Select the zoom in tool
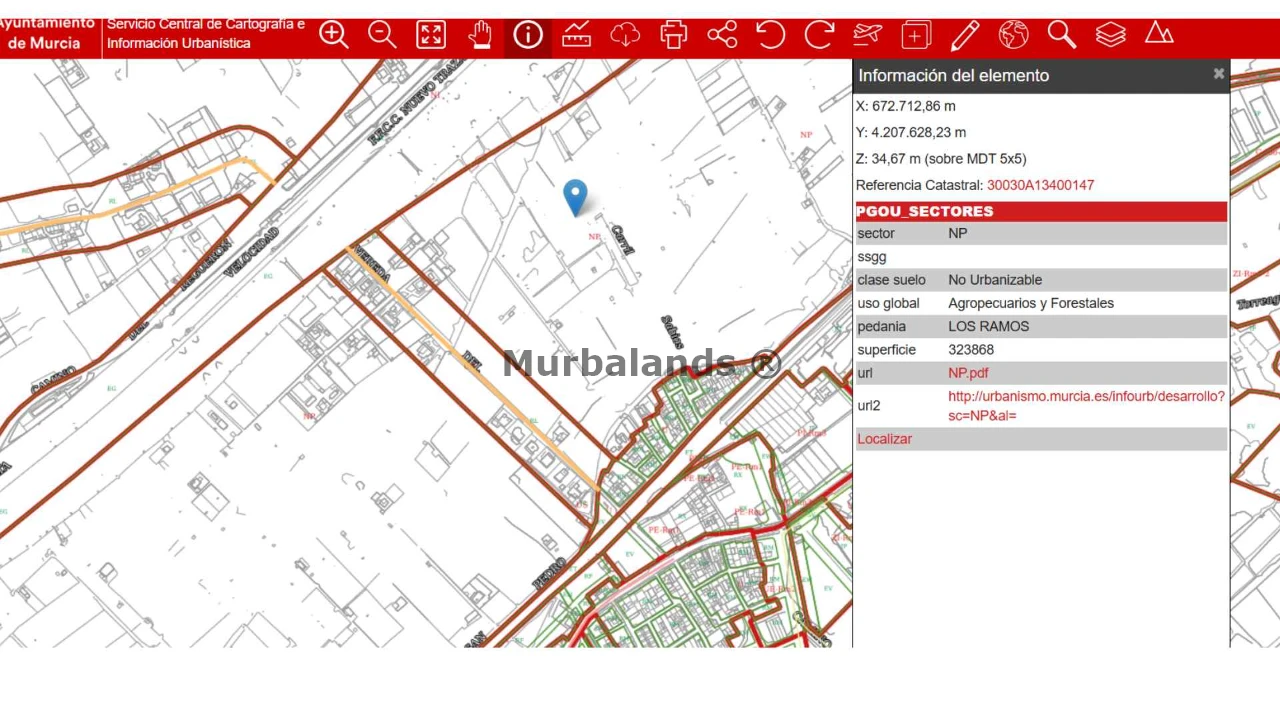Viewport: 1280px width, 720px height. coord(334,35)
